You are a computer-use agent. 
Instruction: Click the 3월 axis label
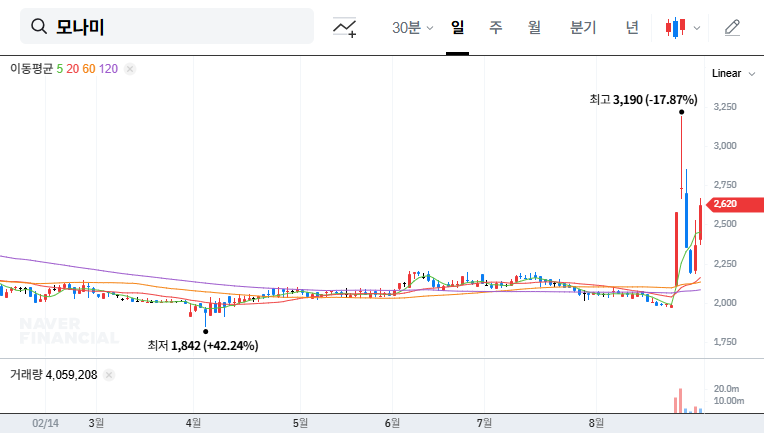(96, 423)
